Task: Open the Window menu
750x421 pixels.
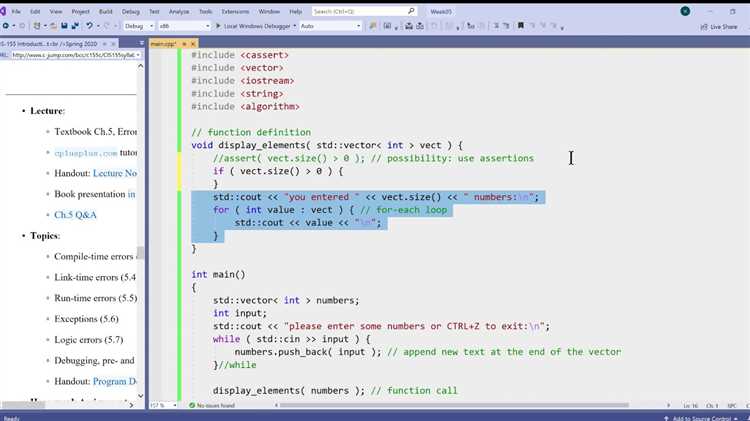Action: pyautogui.click(x=269, y=11)
